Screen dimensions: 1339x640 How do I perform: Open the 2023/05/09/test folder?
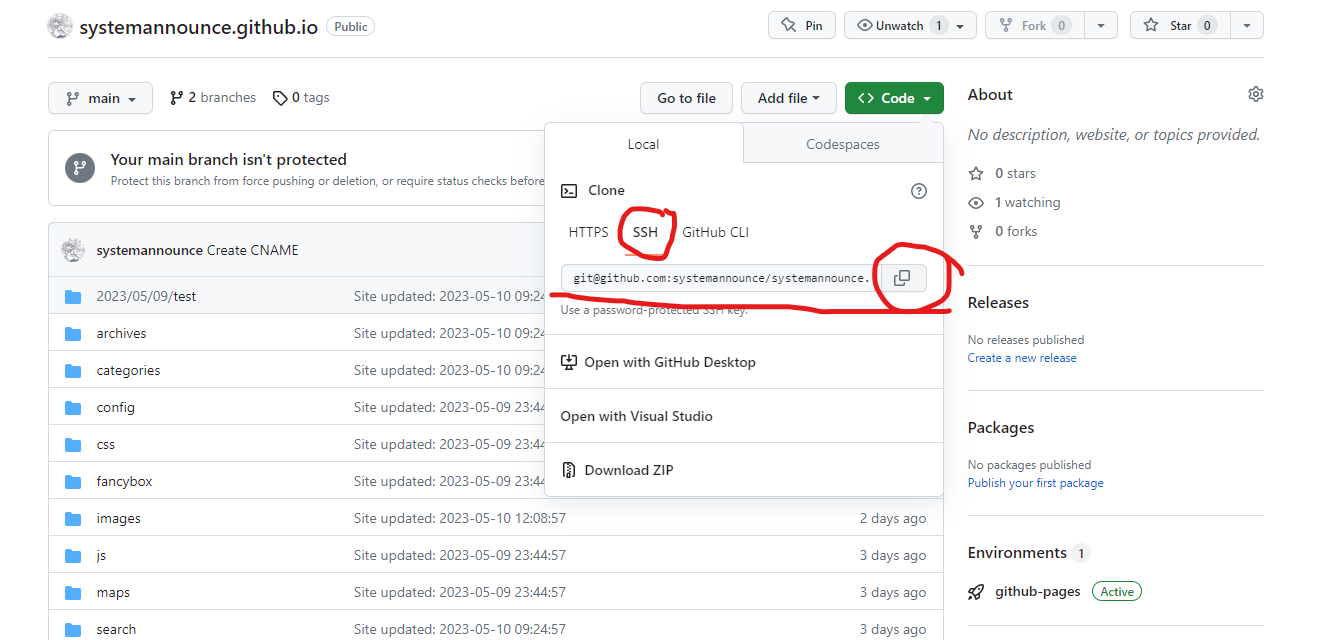click(x=146, y=296)
